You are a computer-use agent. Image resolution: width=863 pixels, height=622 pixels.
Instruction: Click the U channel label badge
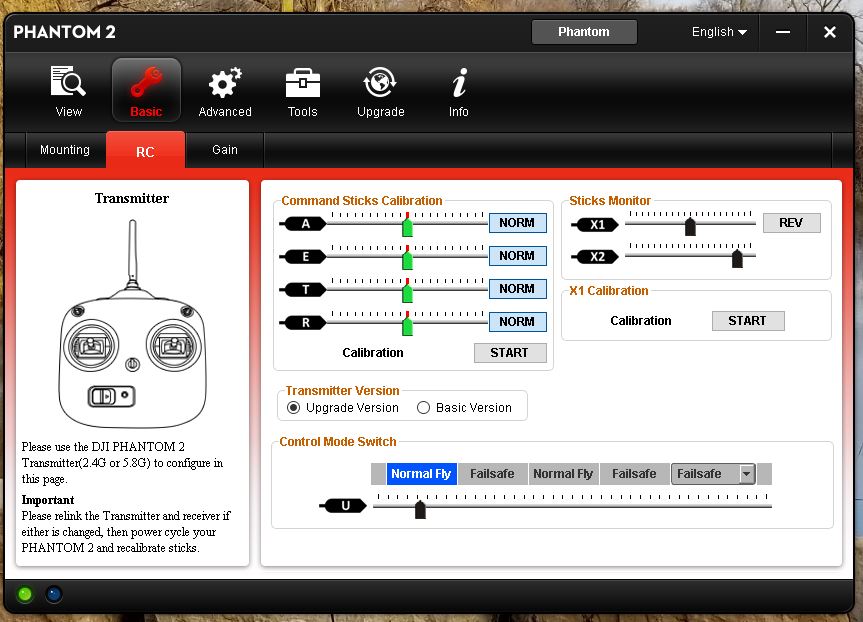(x=344, y=505)
